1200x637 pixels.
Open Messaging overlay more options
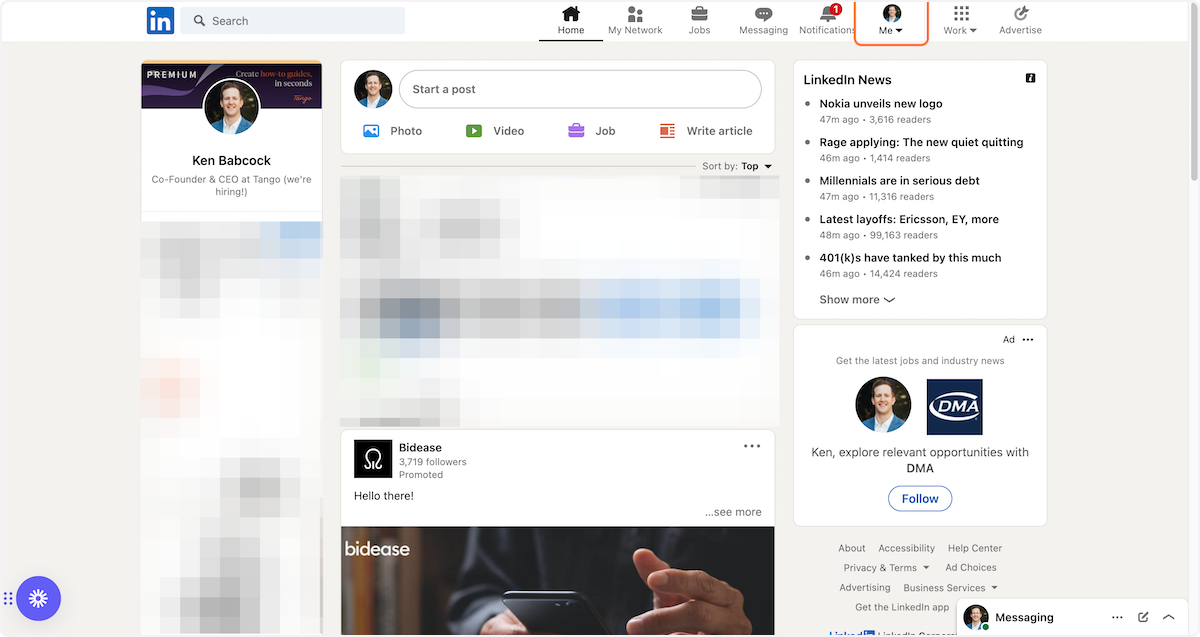pyautogui.click(x=1117, y=617)
